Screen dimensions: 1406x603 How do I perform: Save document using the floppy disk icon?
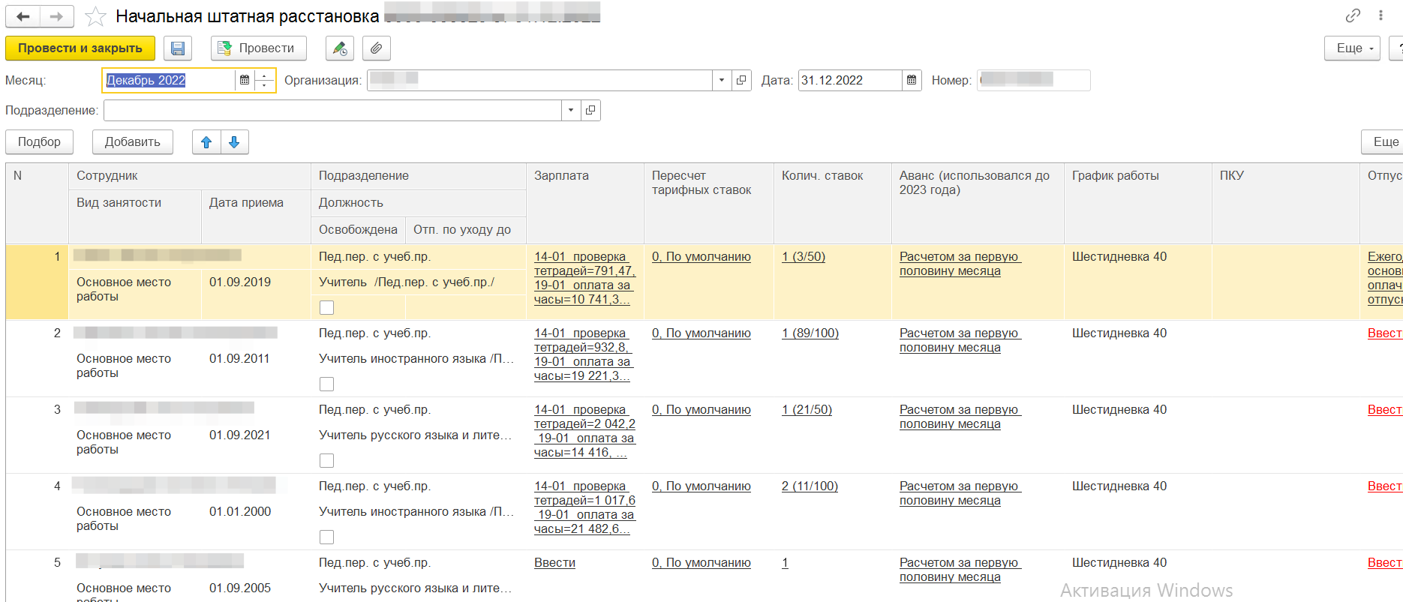pyautogui.click(x=177, y=48)
